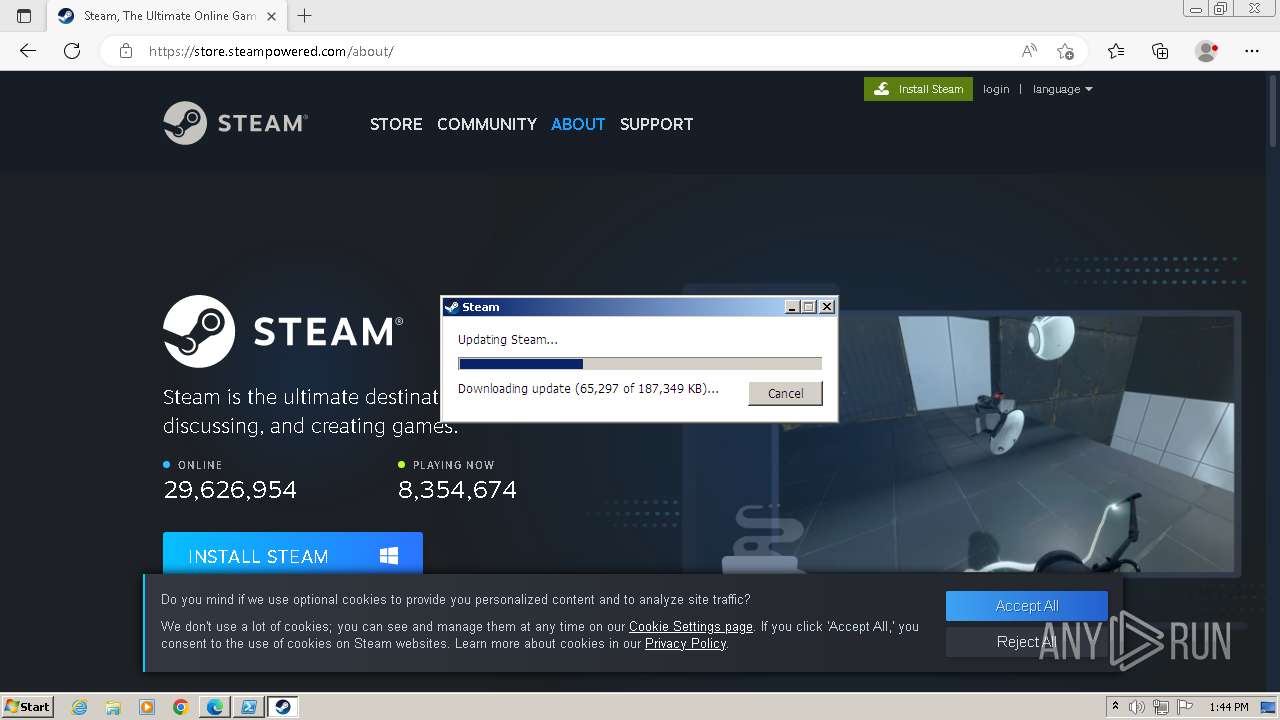1280x720 pixels.
Task: Reload the Steam about page
Action: (72, 51)
